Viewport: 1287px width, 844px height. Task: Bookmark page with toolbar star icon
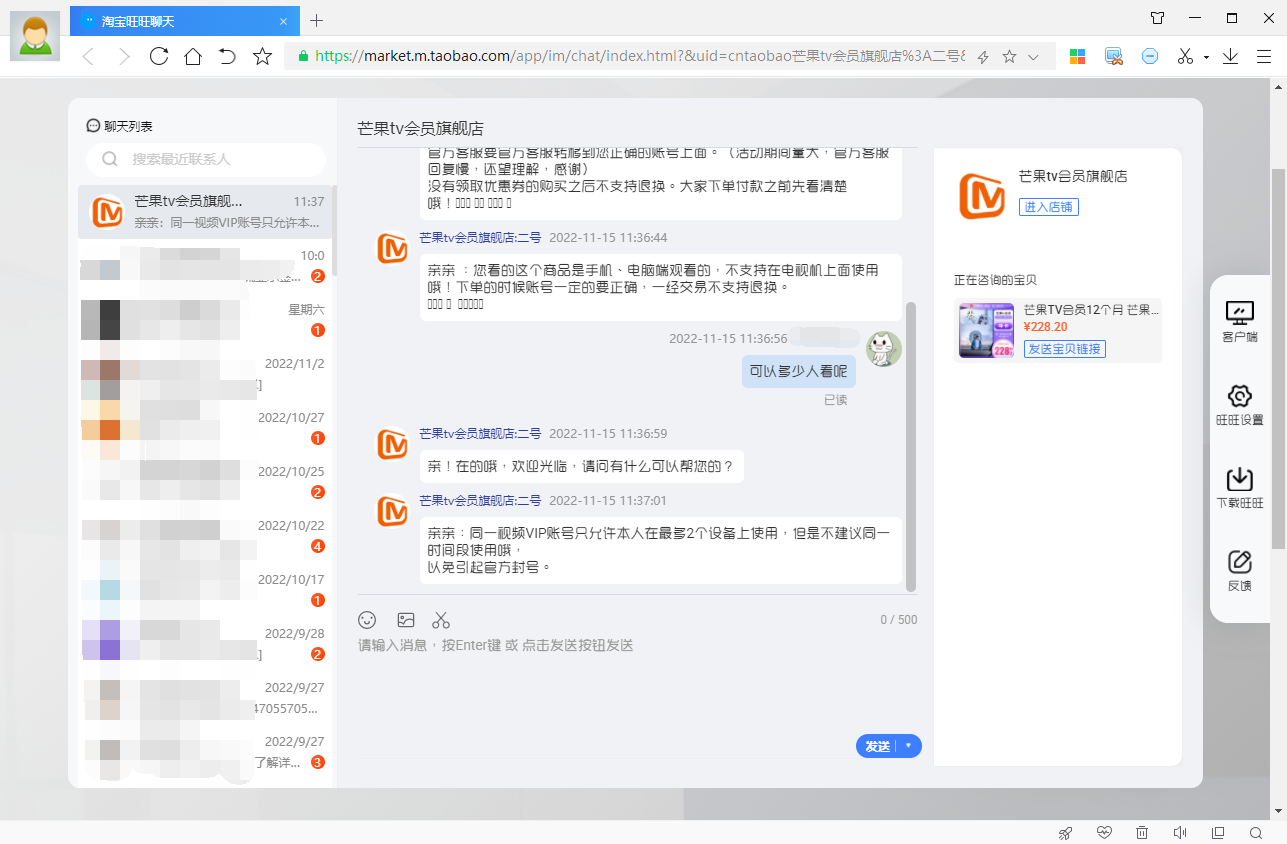pyautogui.click(x=262, y=56)
